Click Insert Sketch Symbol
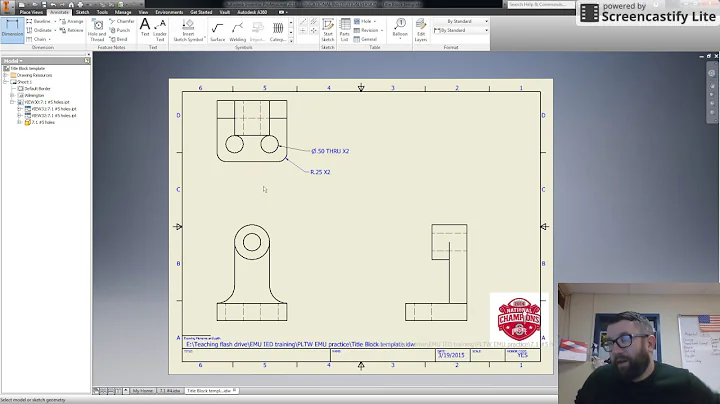 [x=188, y=30]
